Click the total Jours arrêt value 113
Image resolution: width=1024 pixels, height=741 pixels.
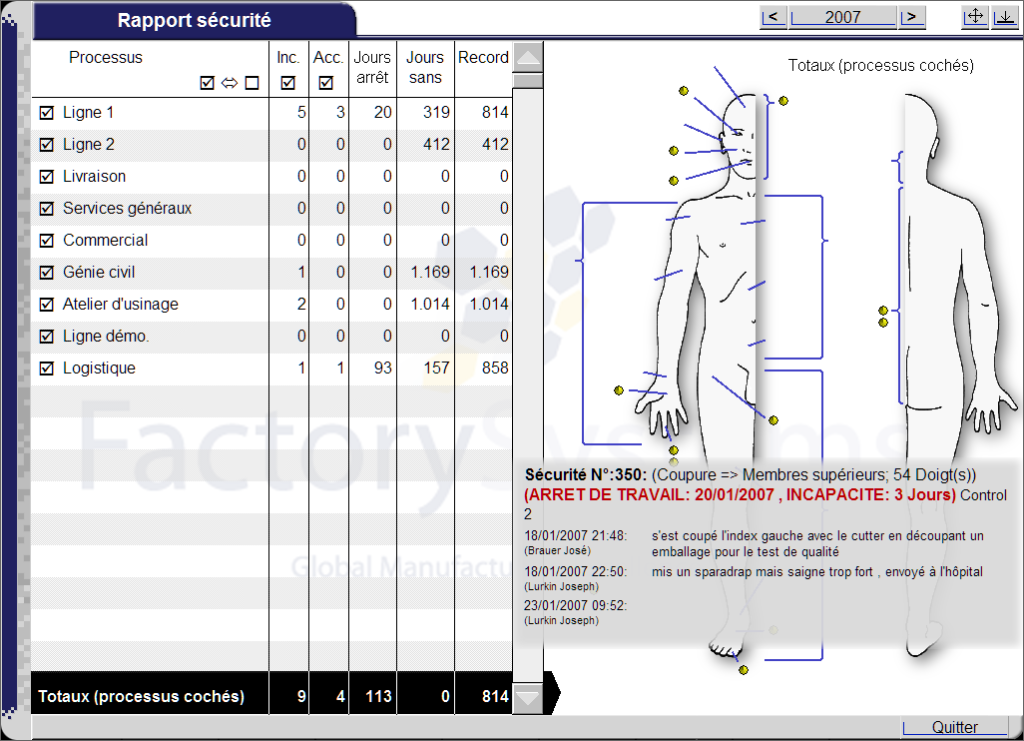pyautogui.click(x=379, y=697)
